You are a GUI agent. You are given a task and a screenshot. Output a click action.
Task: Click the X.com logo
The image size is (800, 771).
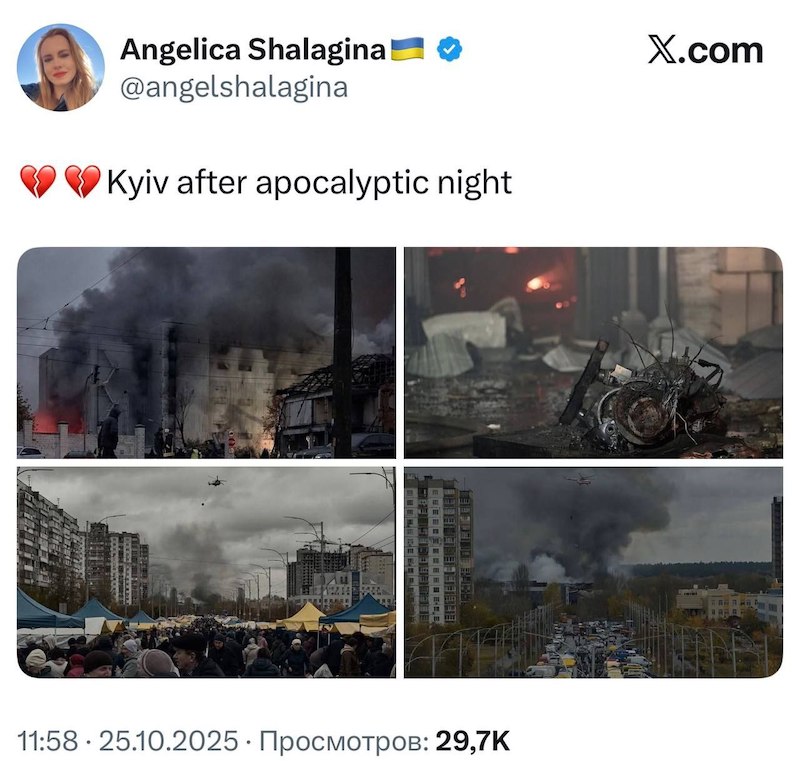pyautogui.click(x=705, y=50)
